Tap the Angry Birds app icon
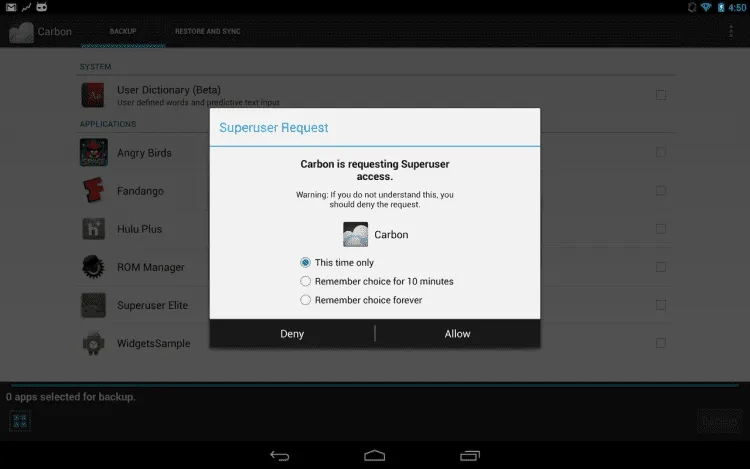Image resolution: width=750 pixels, height=469 pixels. [x=93, y=153]
